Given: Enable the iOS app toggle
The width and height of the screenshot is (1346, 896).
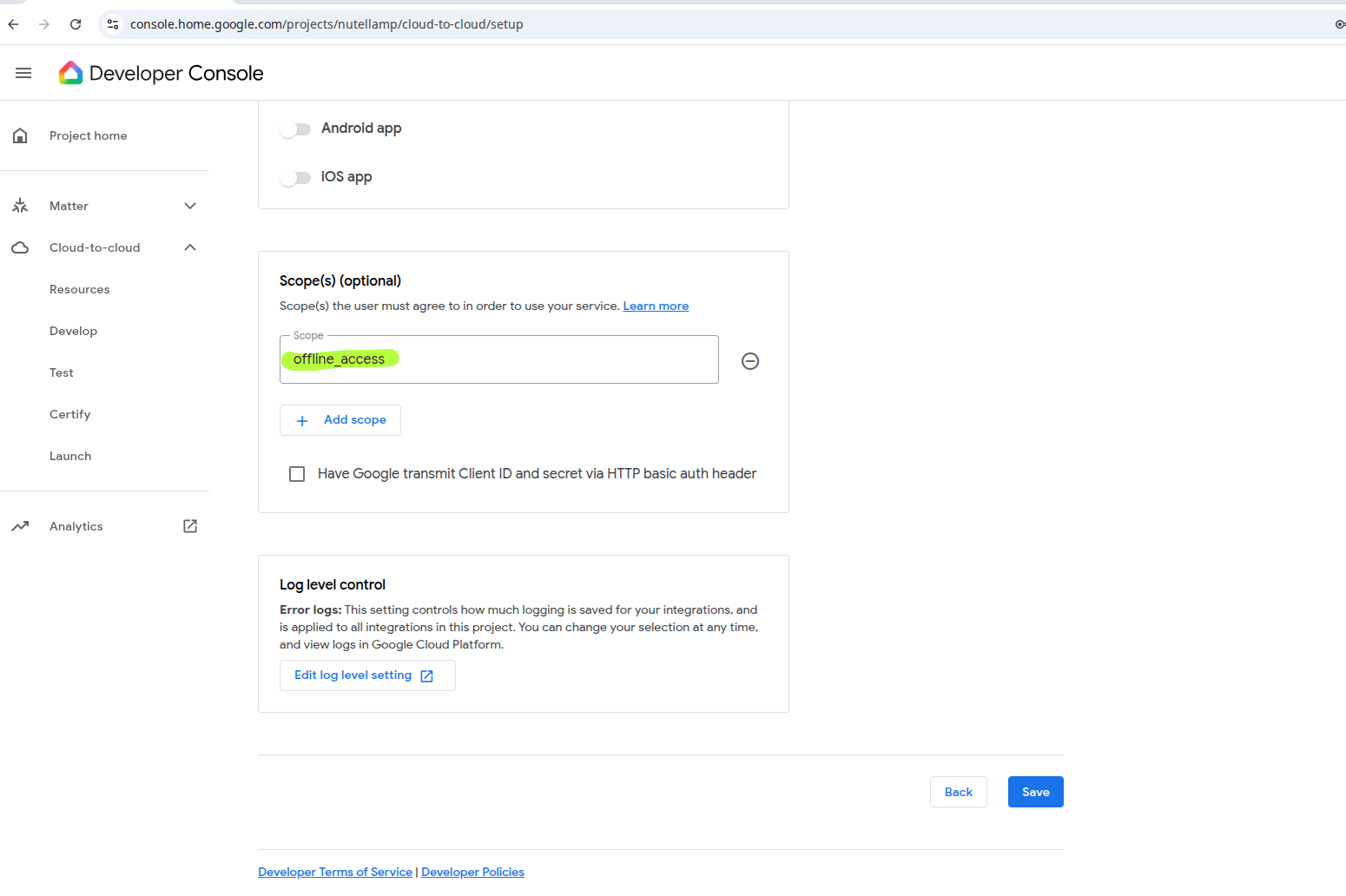Looking at the screenshot, I should point(295,178).
